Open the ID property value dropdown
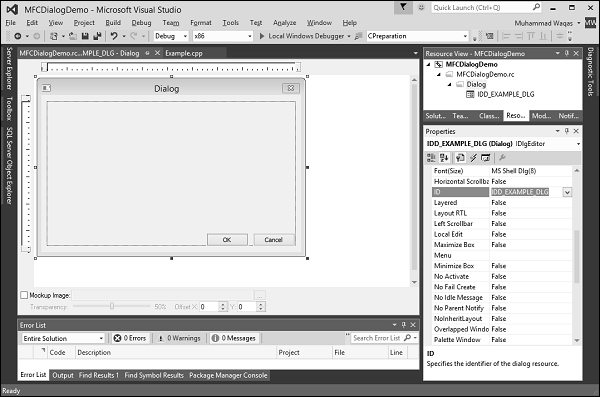 pyautogui.click(x=567, y=192)
